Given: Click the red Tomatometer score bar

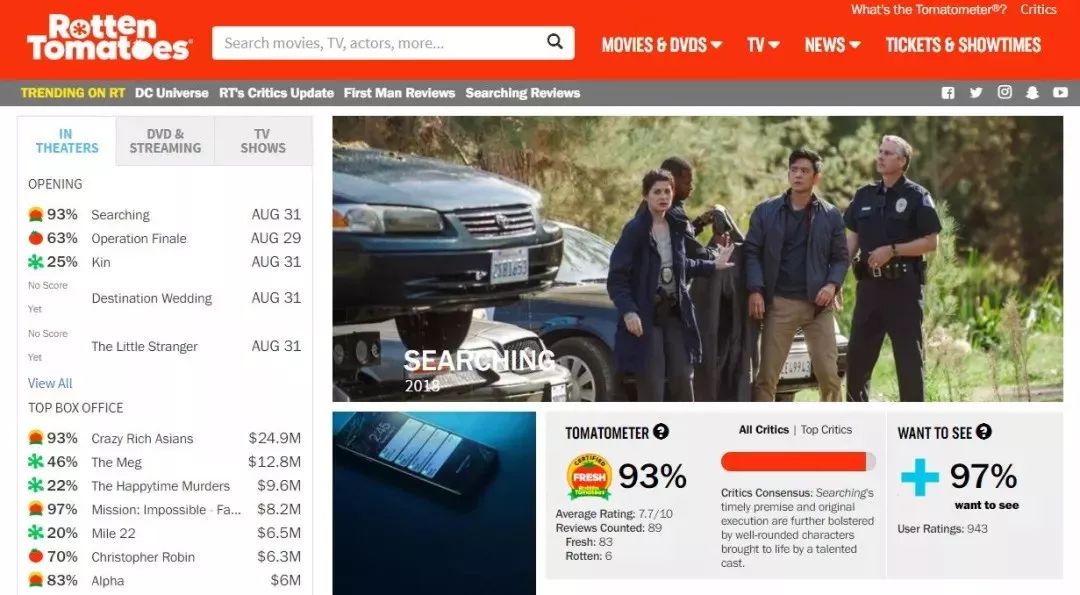Looking at the screenshot, I should (x=798, y=461).
